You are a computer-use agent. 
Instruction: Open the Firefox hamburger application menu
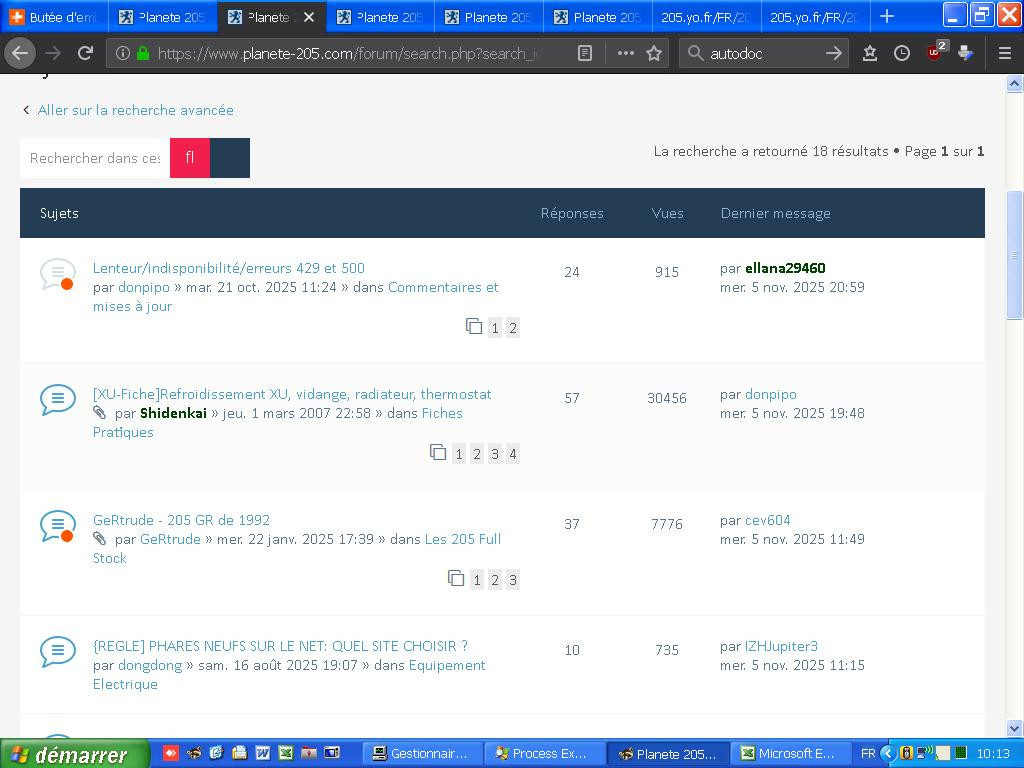(1004, 53)
